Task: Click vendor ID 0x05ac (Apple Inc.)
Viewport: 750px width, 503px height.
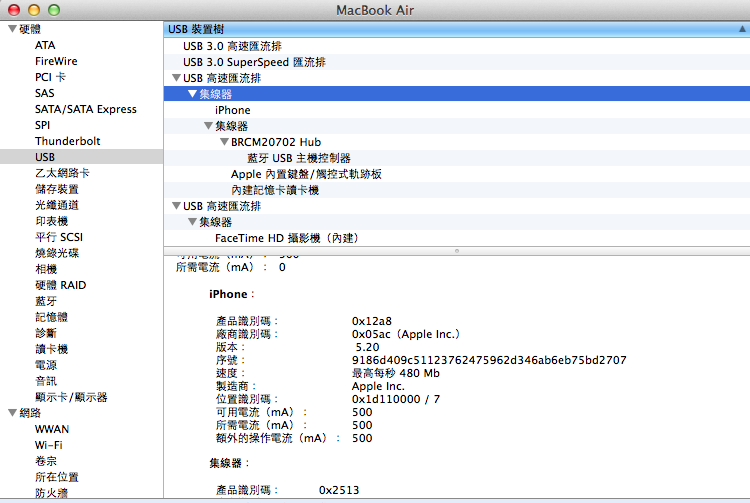Action: [406, 334]
